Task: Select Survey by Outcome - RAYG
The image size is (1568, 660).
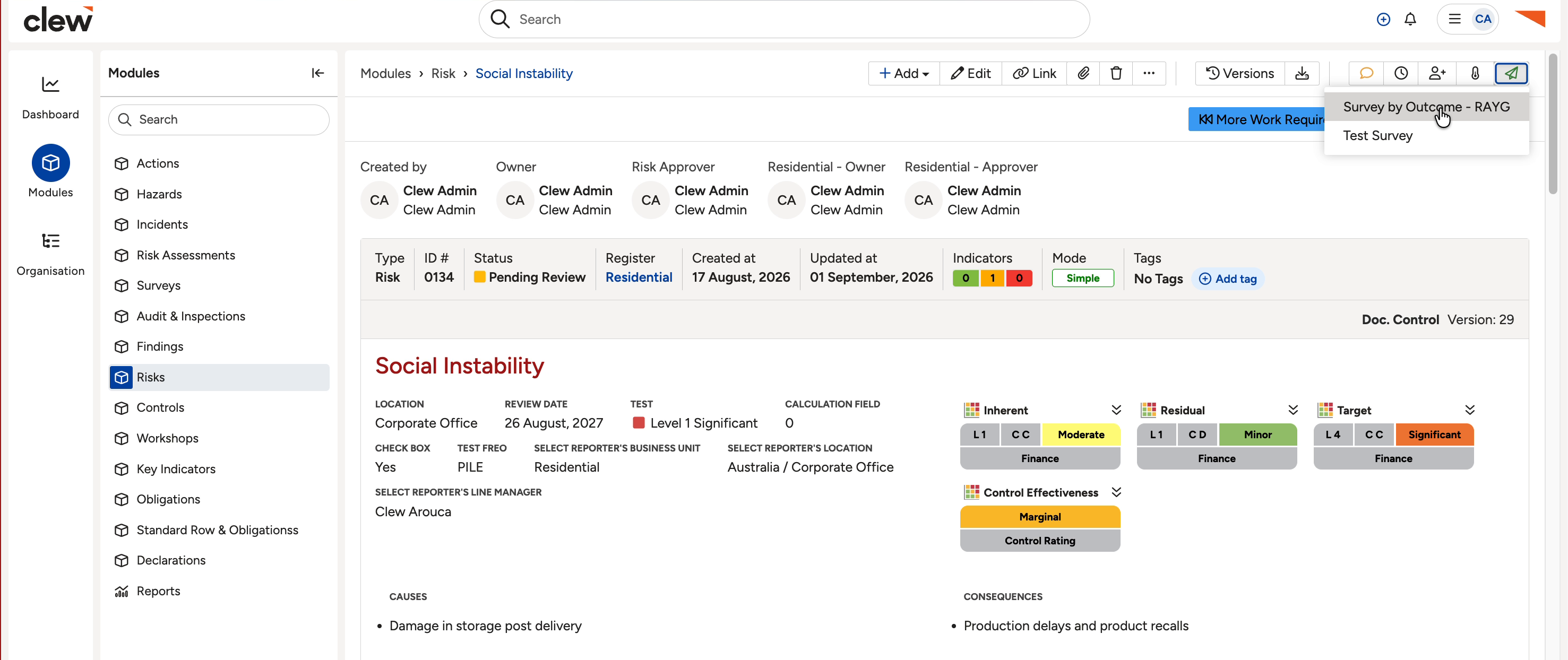Action: click(x=1426, y=107)
